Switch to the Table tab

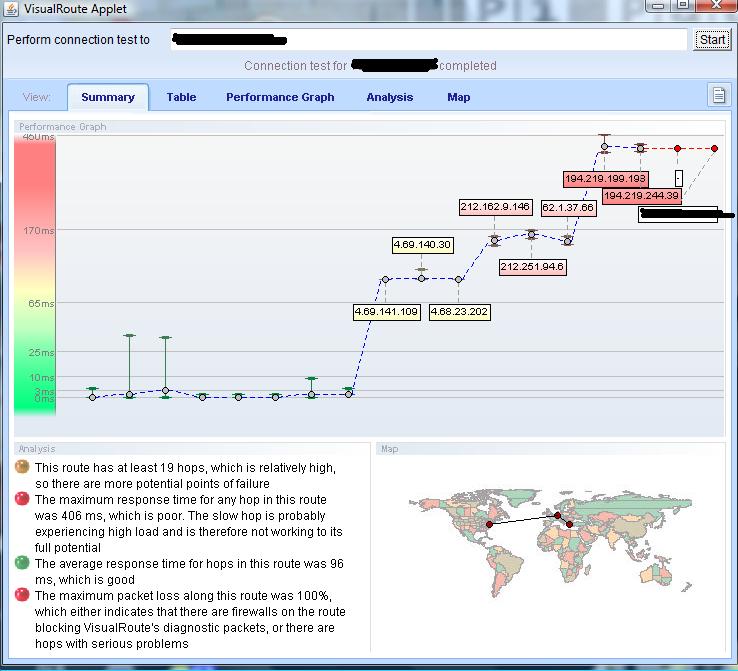(x=181, y=97)
